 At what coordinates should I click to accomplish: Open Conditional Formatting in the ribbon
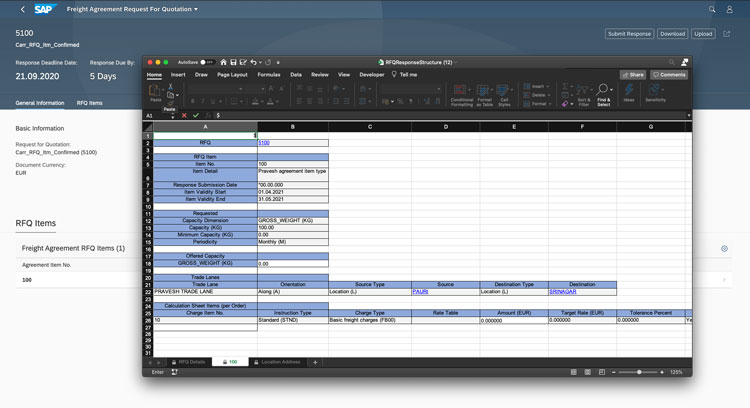(462, 94)
